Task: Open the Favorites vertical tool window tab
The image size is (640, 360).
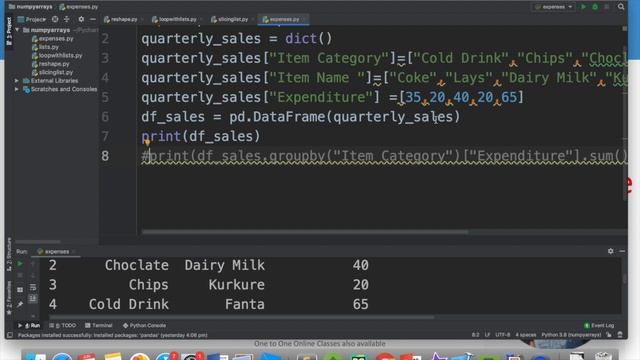Action: tap(9, 298)
